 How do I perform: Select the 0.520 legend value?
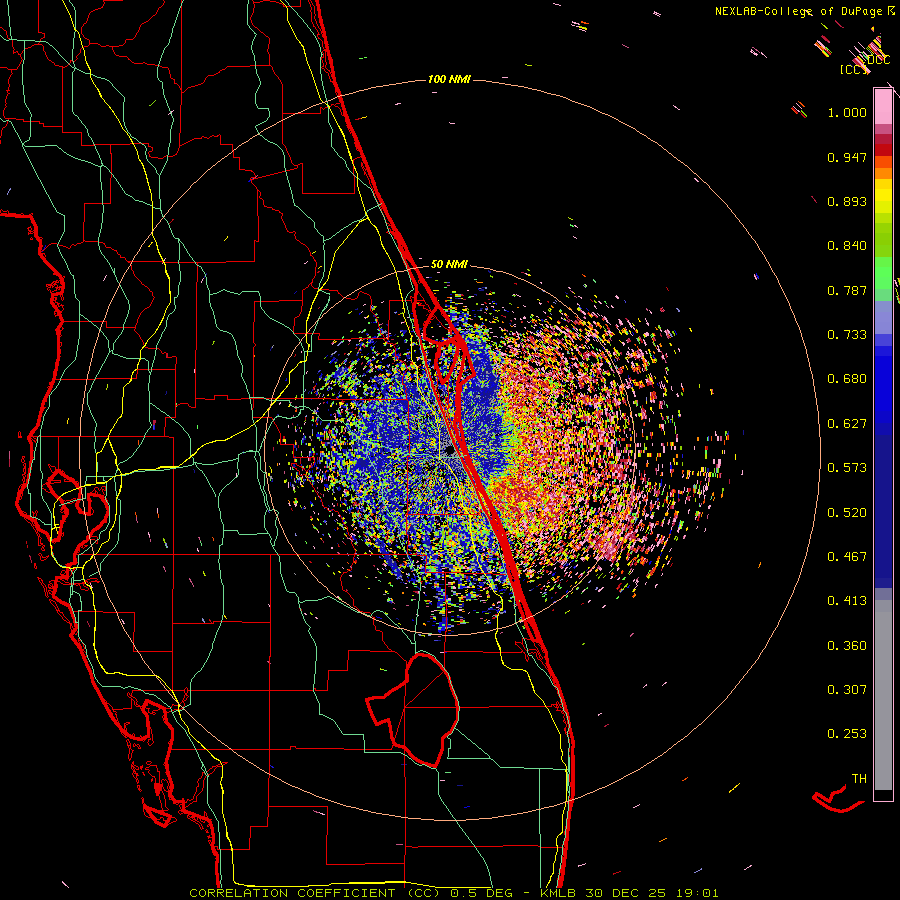847,513
